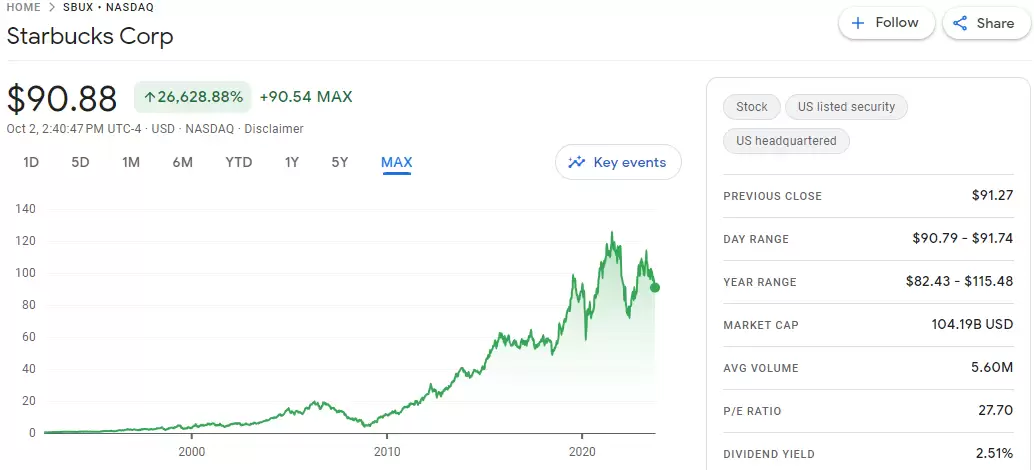Open the HOME breadcrumb link
Image resolution: width=1034 pixels, height=470 pixels.
pyautogui.click(x=24, y=8)
